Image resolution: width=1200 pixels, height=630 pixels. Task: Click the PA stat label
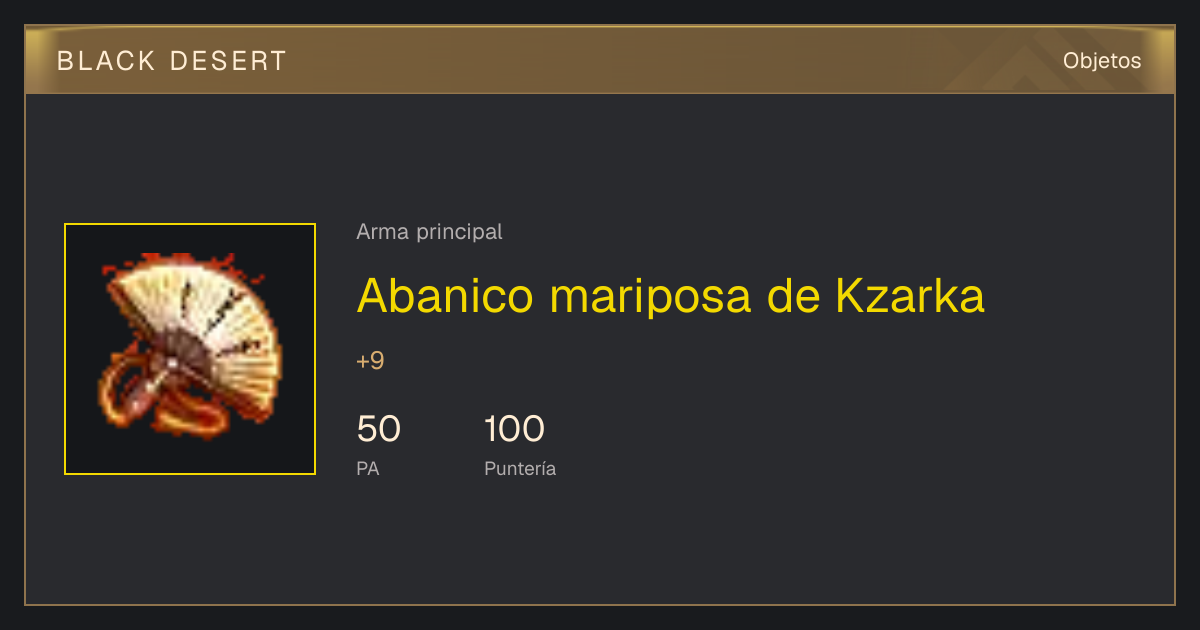367,469
